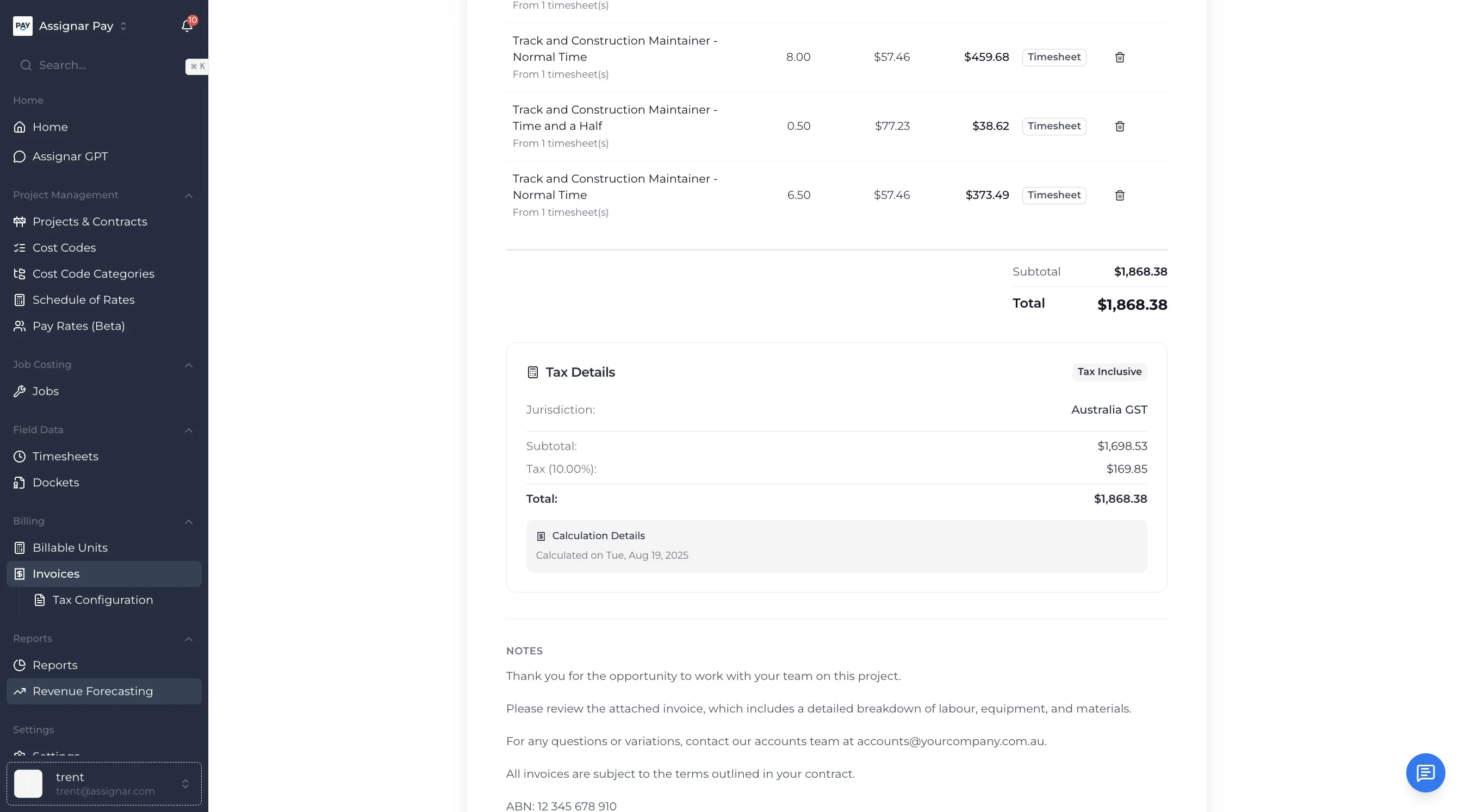Open the chat support bubble
The width and height of the screenshot is (1465, 812).
[1425, 773]
